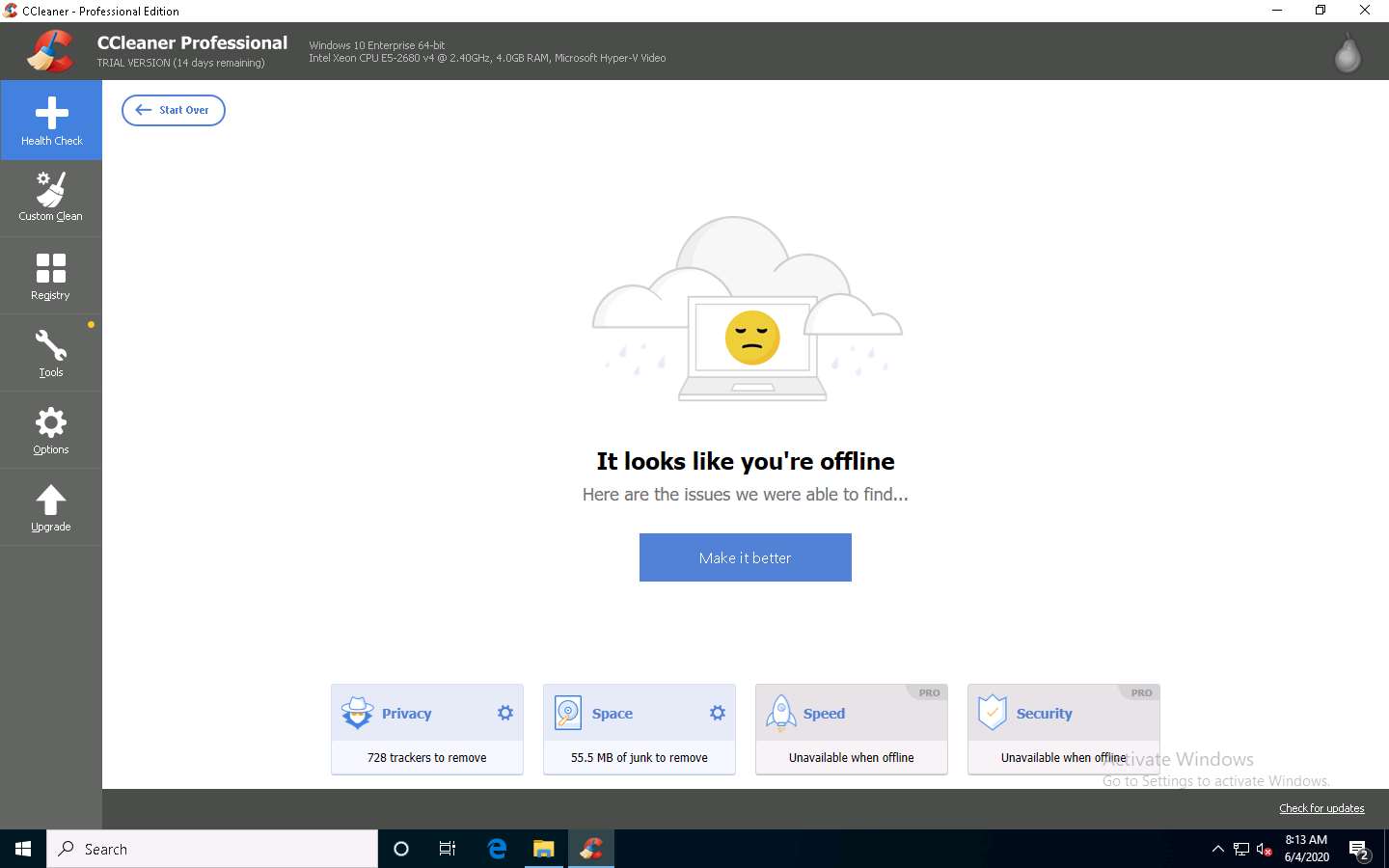Open the taskbar clock and date

click(x=1307, y=849)
